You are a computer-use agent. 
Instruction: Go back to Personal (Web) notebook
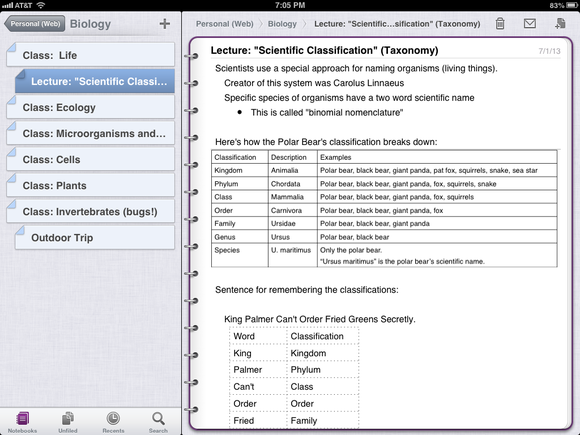(x=35, y=24)
